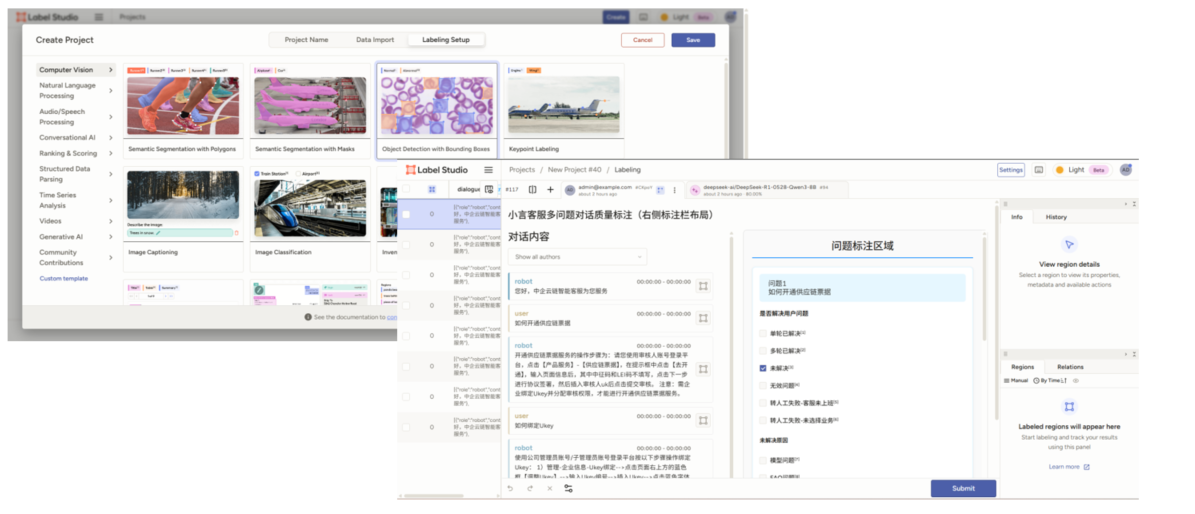
Task: Save the new project
Action: tap(693, 40)
